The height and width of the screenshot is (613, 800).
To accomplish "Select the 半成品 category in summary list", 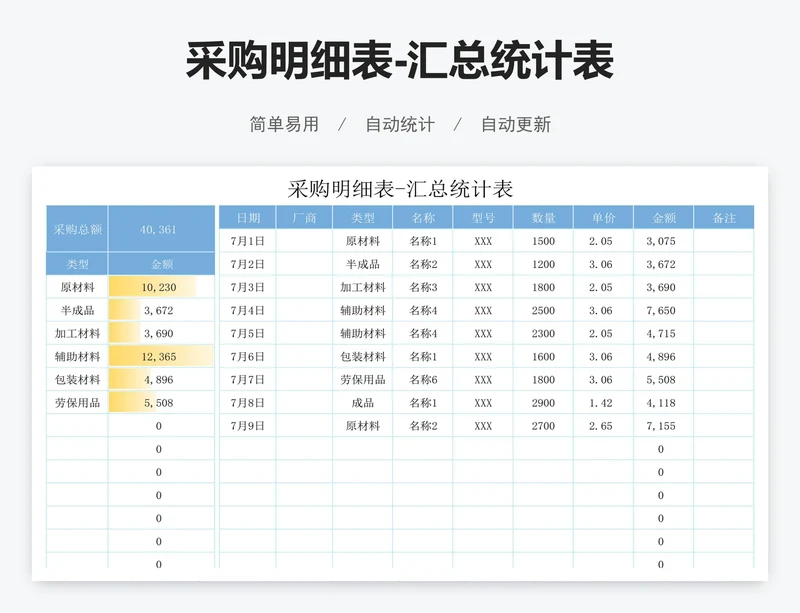I will coord(77,310).
